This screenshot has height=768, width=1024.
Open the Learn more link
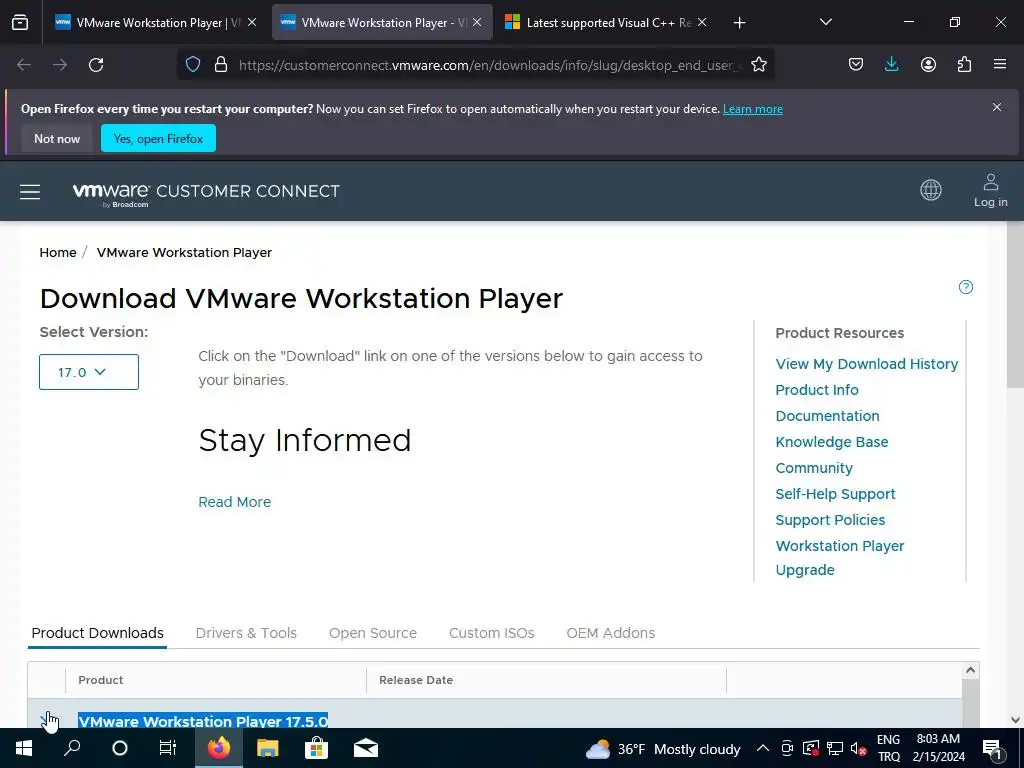[752, 109]
